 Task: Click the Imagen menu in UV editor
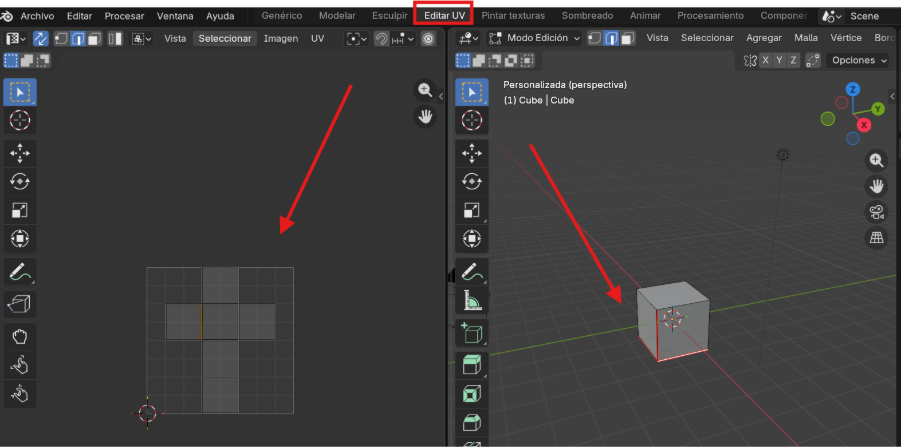[x=280, y=38]
